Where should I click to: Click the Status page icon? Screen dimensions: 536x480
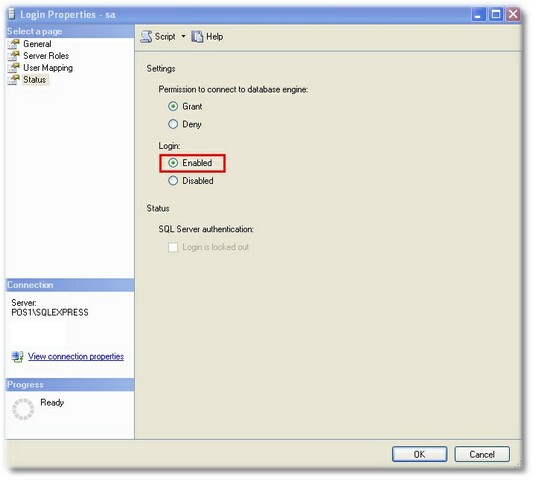[14, 80]
